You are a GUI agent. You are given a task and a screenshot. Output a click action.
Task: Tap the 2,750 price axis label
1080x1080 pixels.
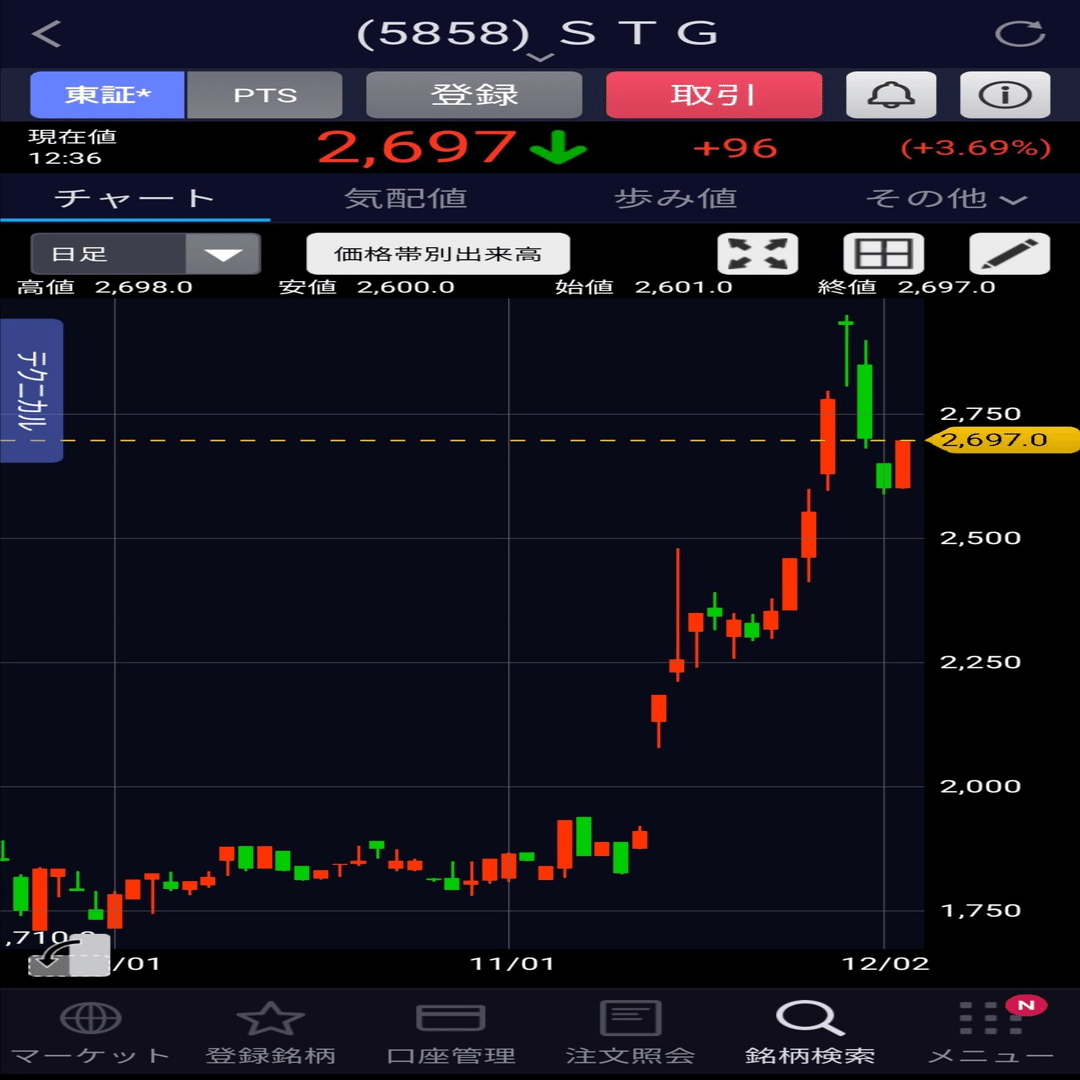point(980,413)
